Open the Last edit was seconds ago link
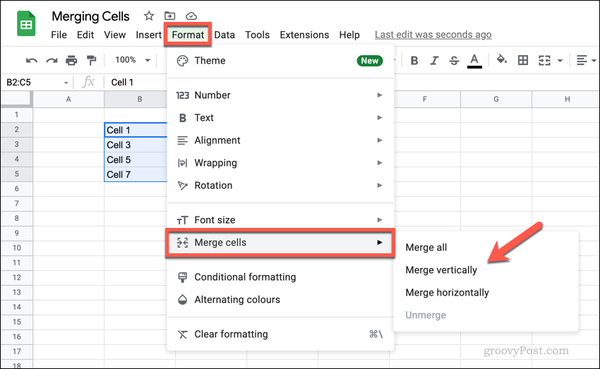The height and width of the screenshot is (369, 600). point(433,35)
